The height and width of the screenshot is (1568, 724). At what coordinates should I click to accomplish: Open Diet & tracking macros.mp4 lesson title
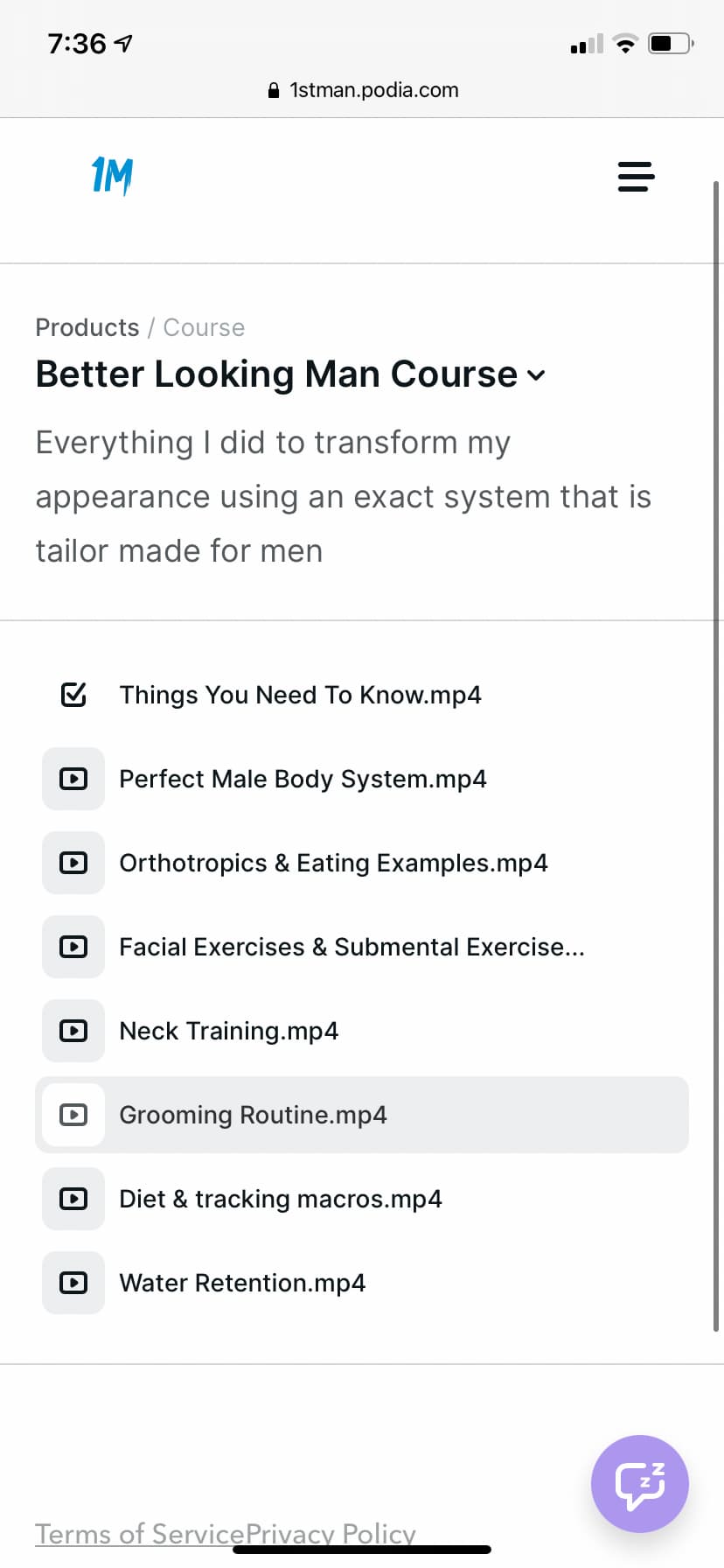point(281,1199)
